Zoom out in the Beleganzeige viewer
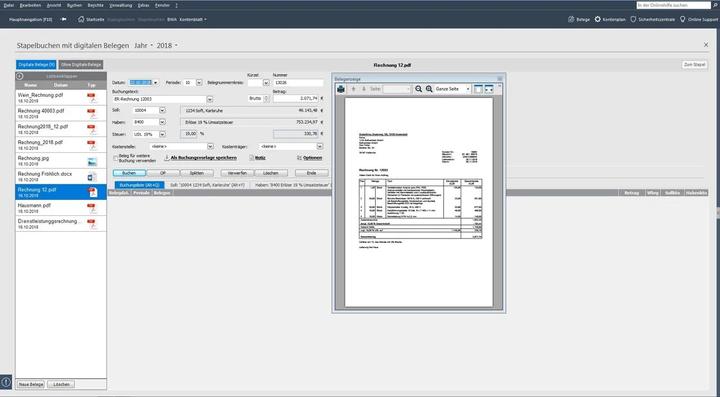Viewport: 720px width, 397px height. [x=418, y=89]
